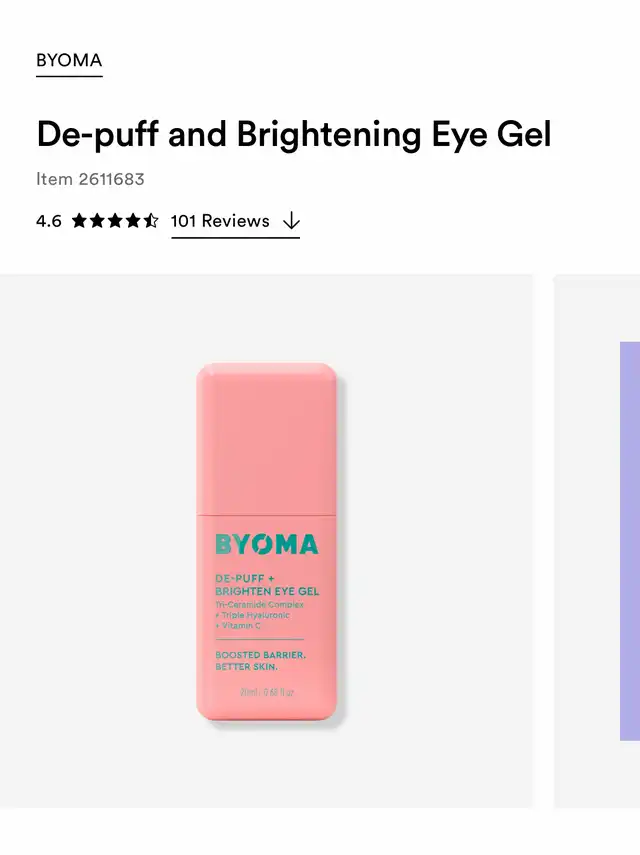Image resolution: width=640 pixels, height=855 pixels.
Task: Click the De-puff and Brightening Eye Gel title
Action: click(294, 134)
